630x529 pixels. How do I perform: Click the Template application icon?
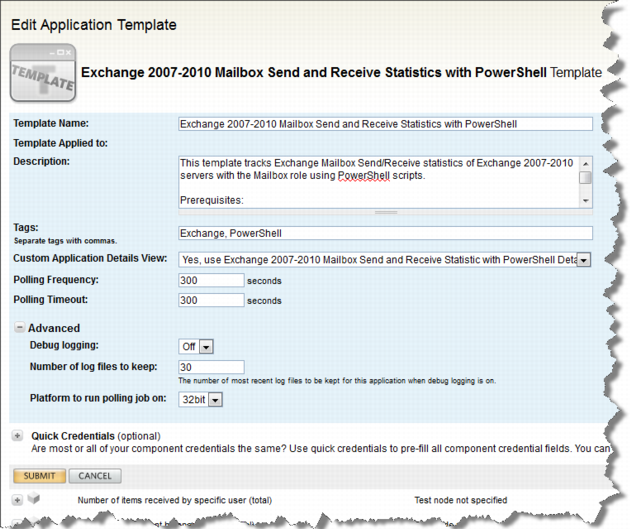[43, 73]
